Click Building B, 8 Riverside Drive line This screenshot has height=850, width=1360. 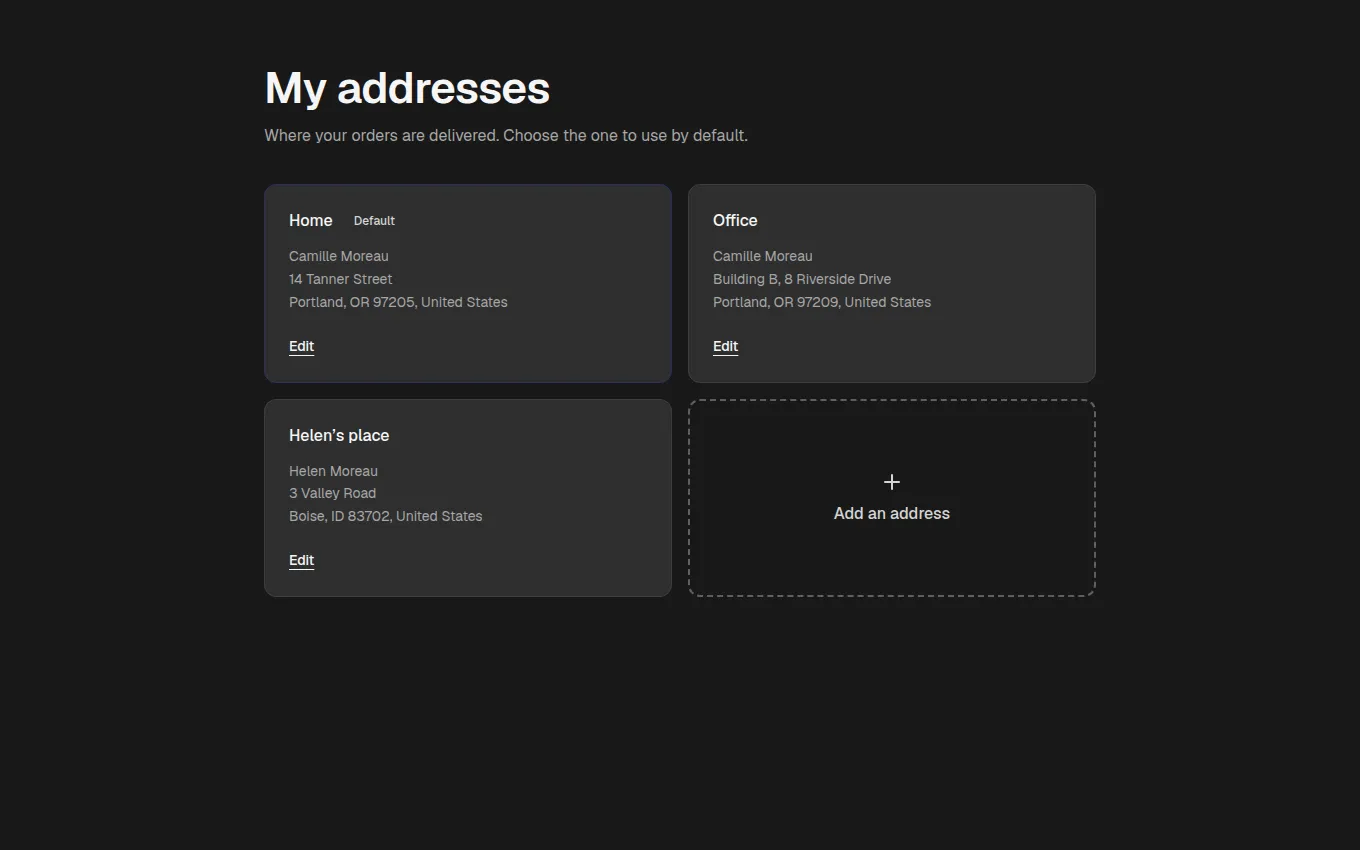pos(802,279)
